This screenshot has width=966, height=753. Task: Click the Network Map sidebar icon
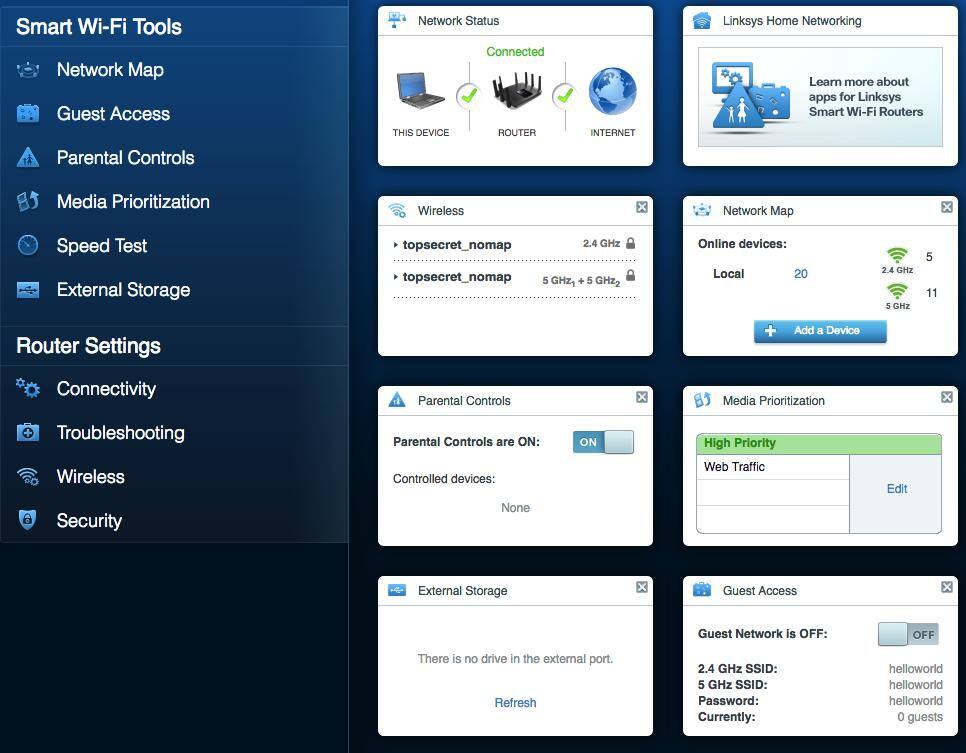pyautogui.click(x=28, y=70)
